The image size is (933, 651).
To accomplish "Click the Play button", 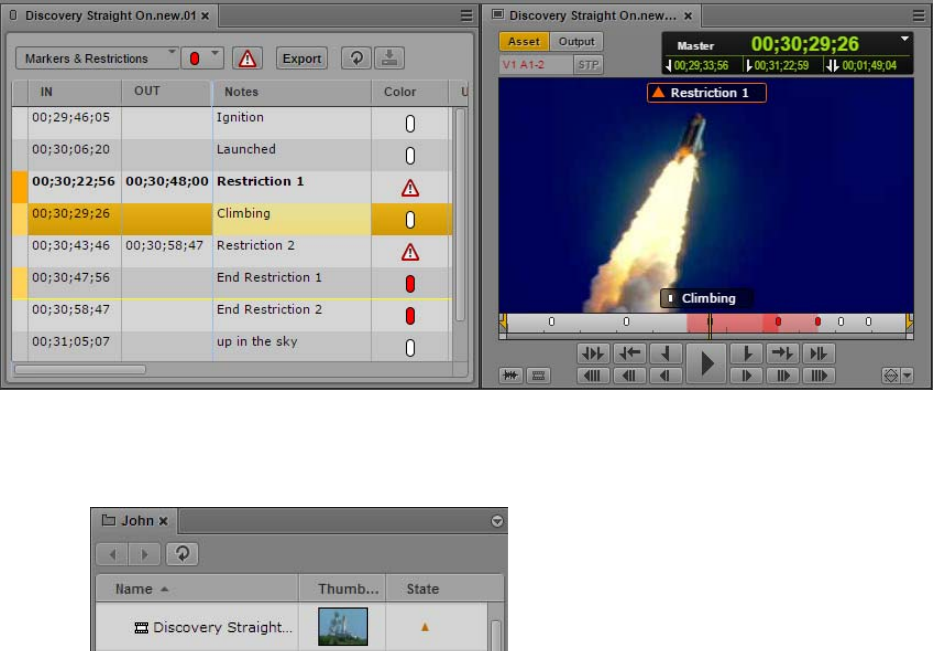I will [706, 363].
